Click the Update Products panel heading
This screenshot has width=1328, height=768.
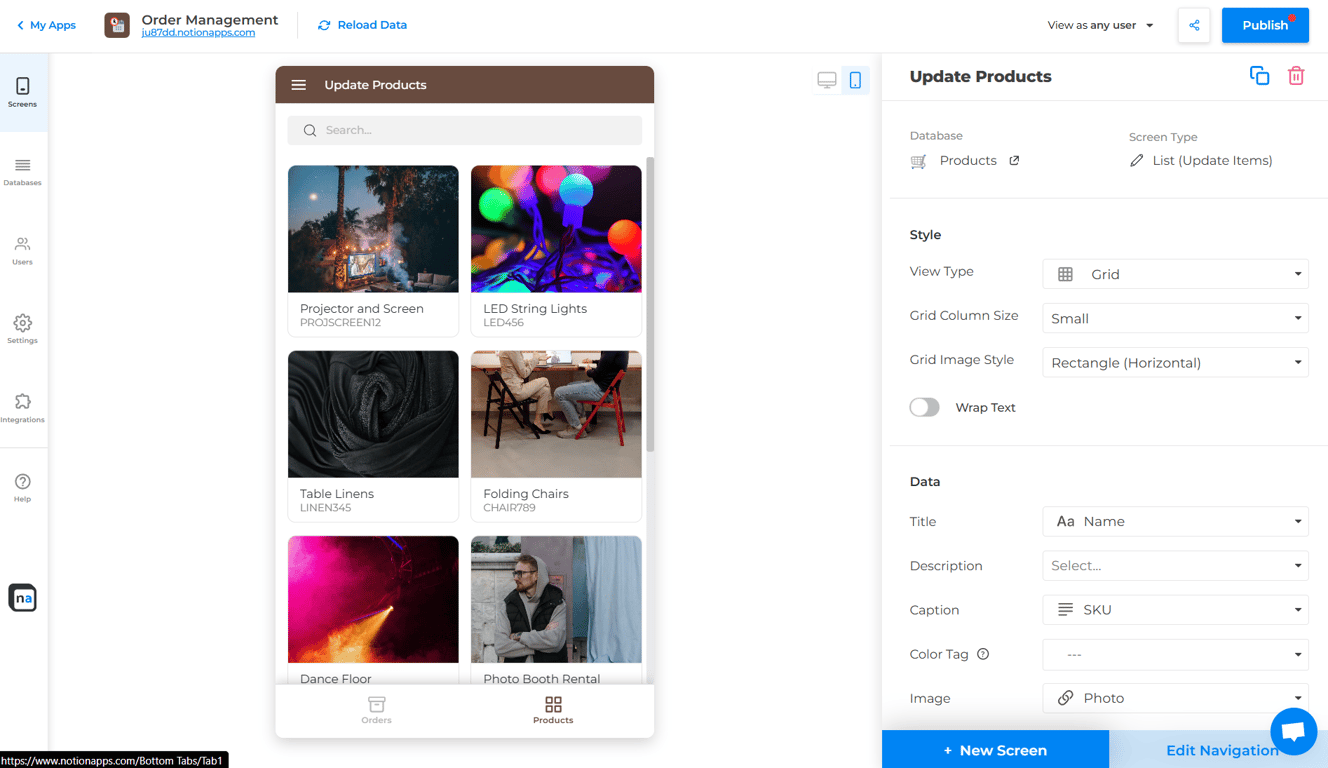point(980,76)
